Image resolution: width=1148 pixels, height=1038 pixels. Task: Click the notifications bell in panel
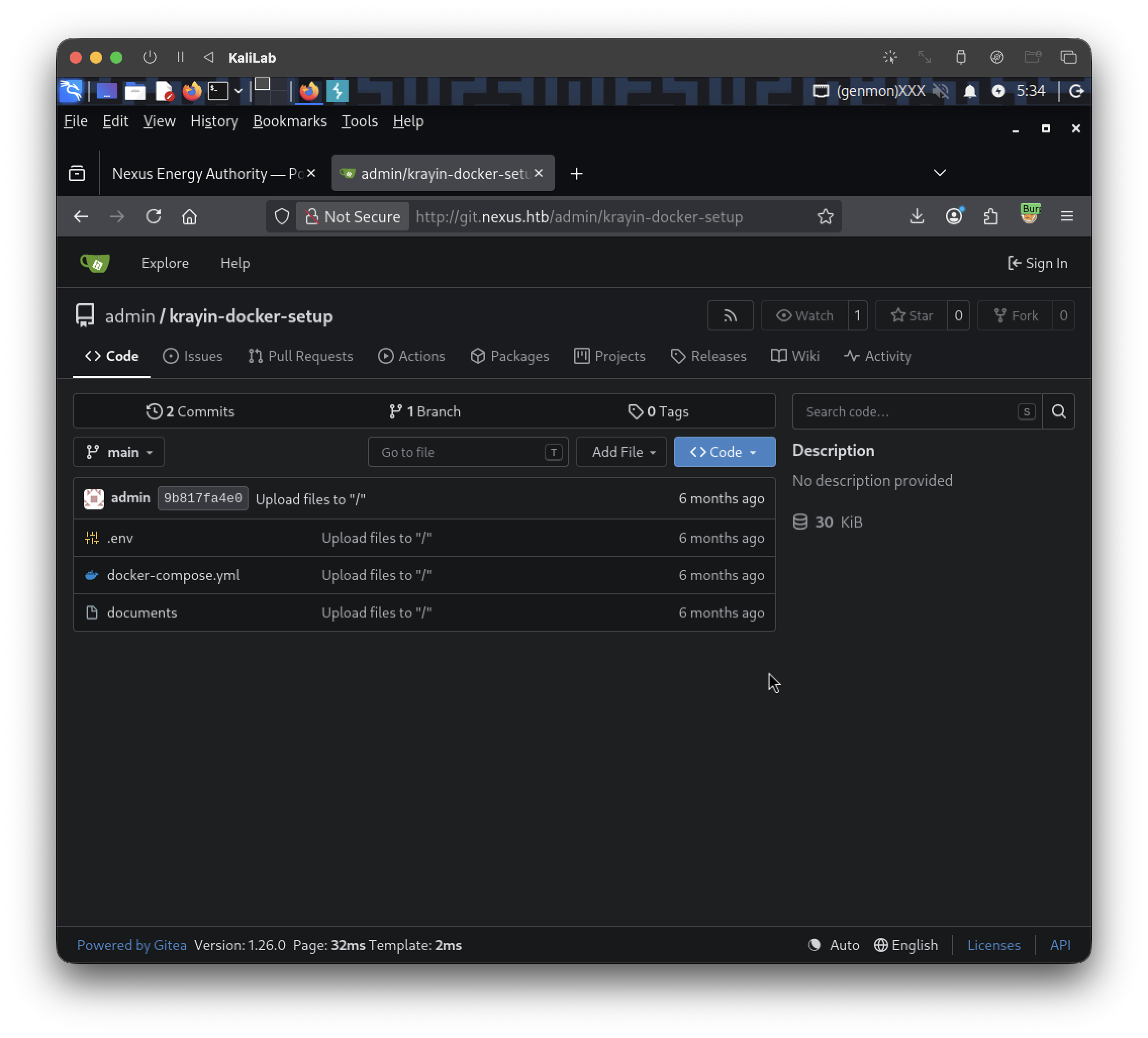pyautogui.click(x=970, y=91)
